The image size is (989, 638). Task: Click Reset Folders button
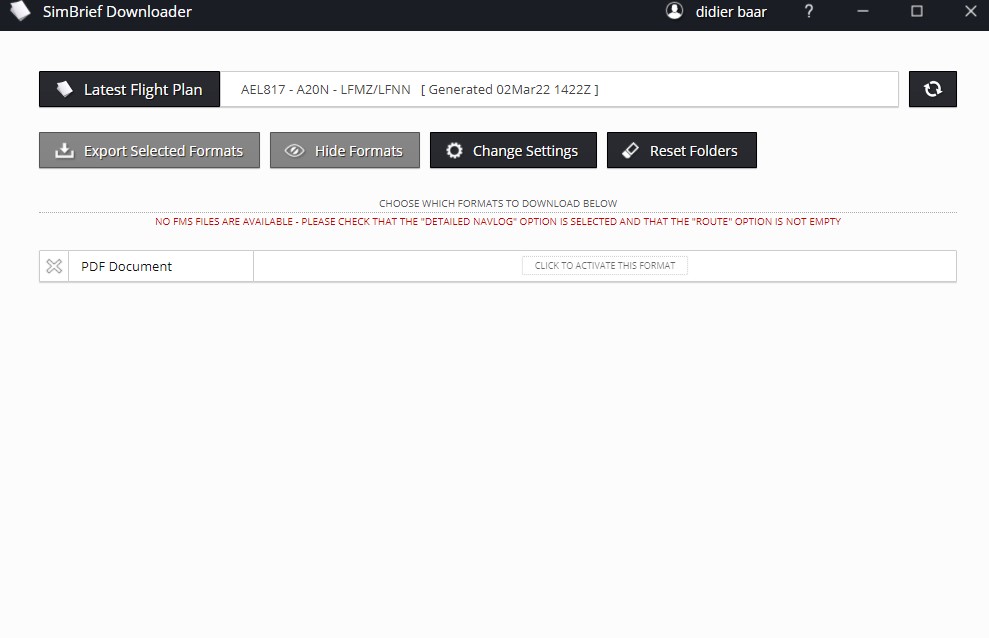click(x=681, y=150)
